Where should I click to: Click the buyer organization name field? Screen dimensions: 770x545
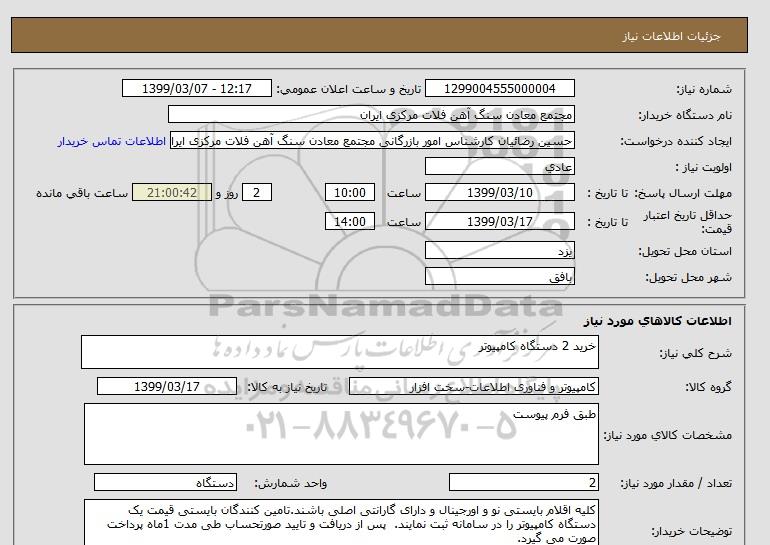[371, 114]
